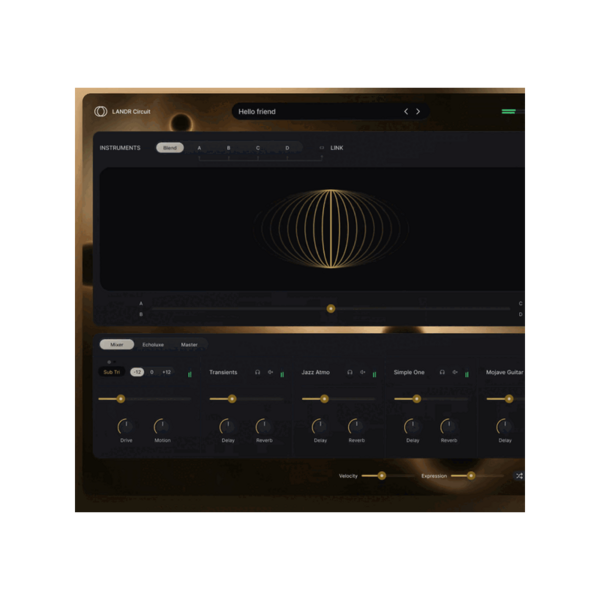Click the golden sphere blend visualizer

point(331,228)
